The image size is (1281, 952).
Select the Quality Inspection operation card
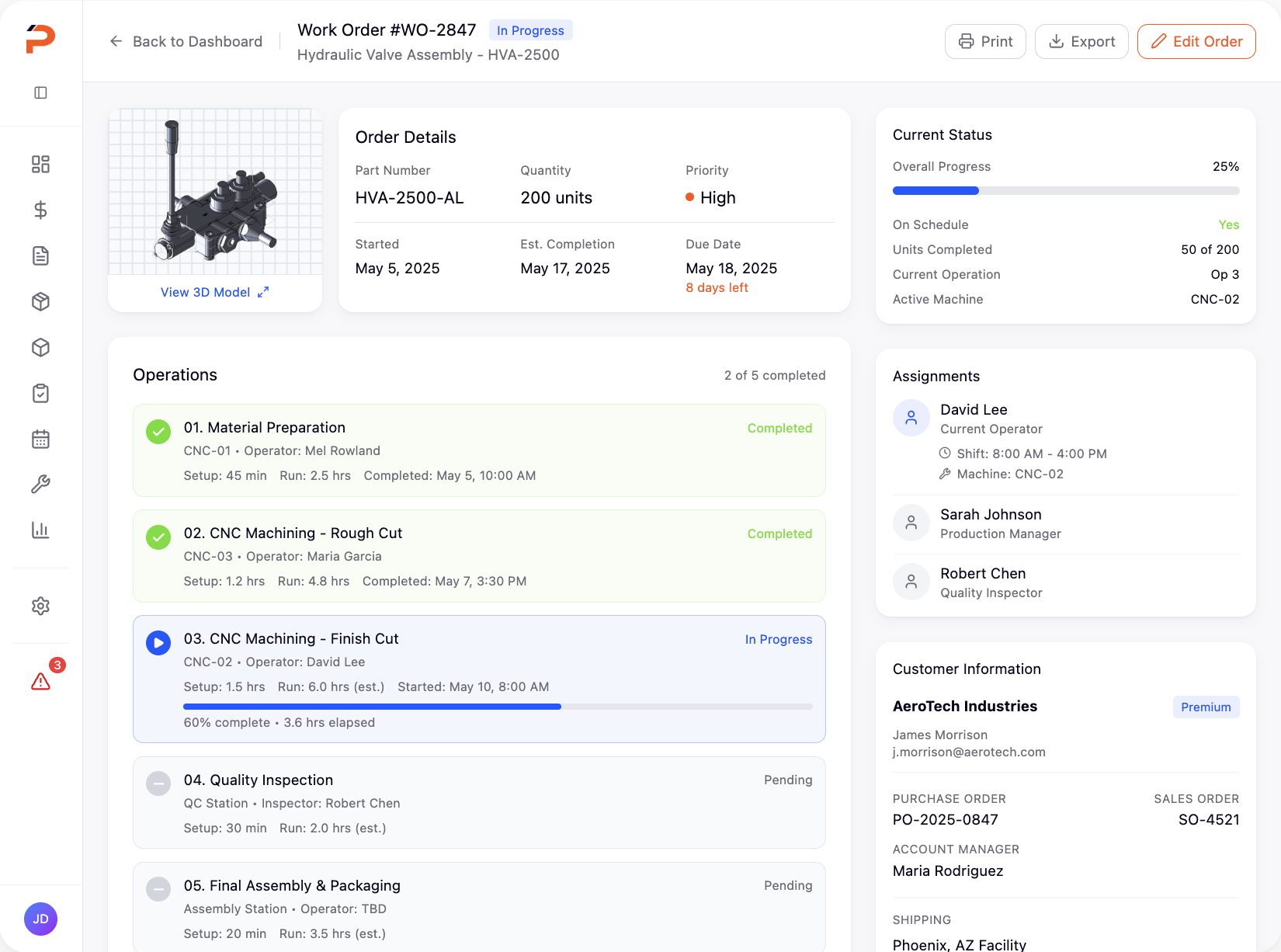(x=479, y=802)
